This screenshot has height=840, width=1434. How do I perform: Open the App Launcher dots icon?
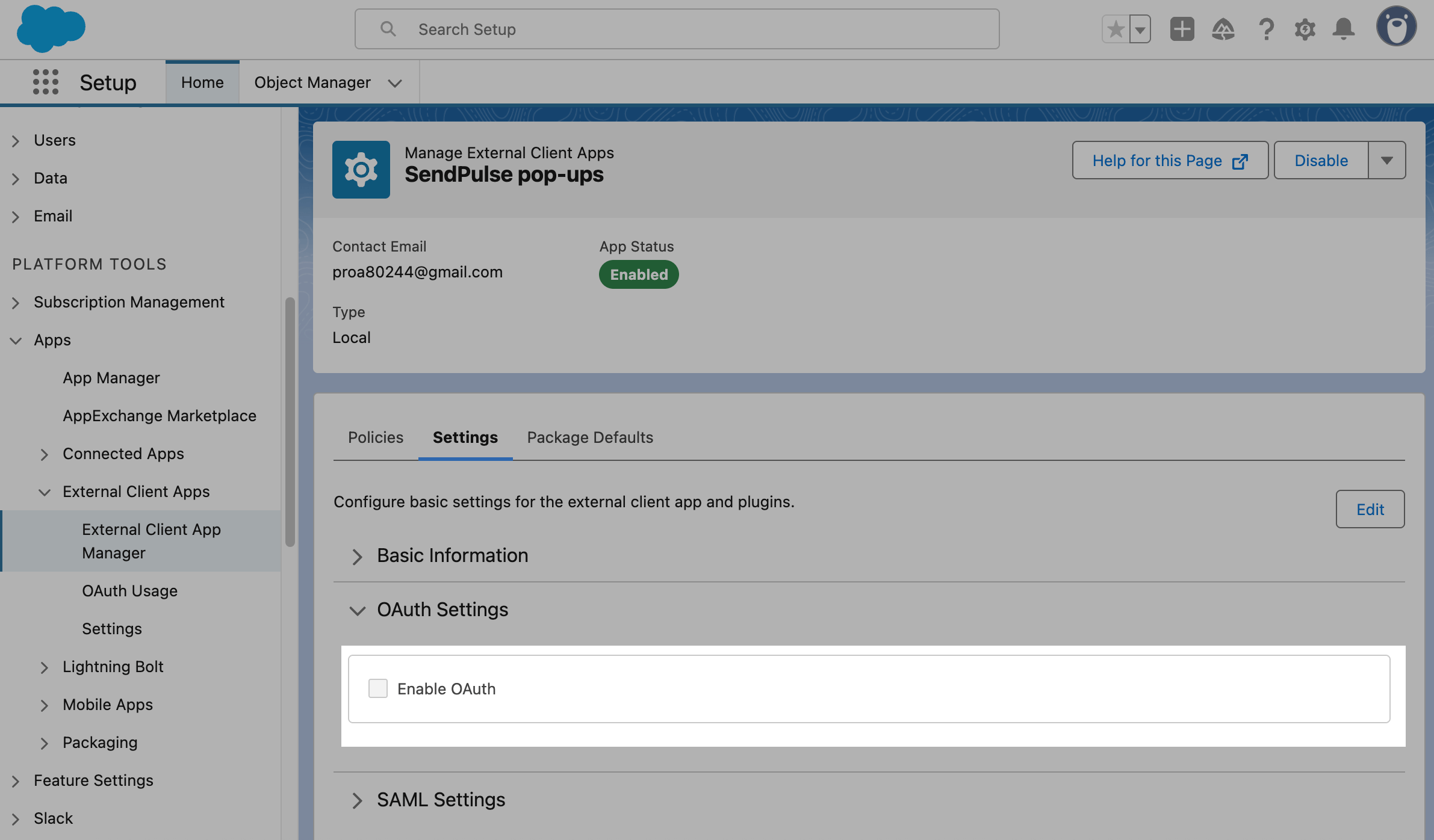coord(46,82)
